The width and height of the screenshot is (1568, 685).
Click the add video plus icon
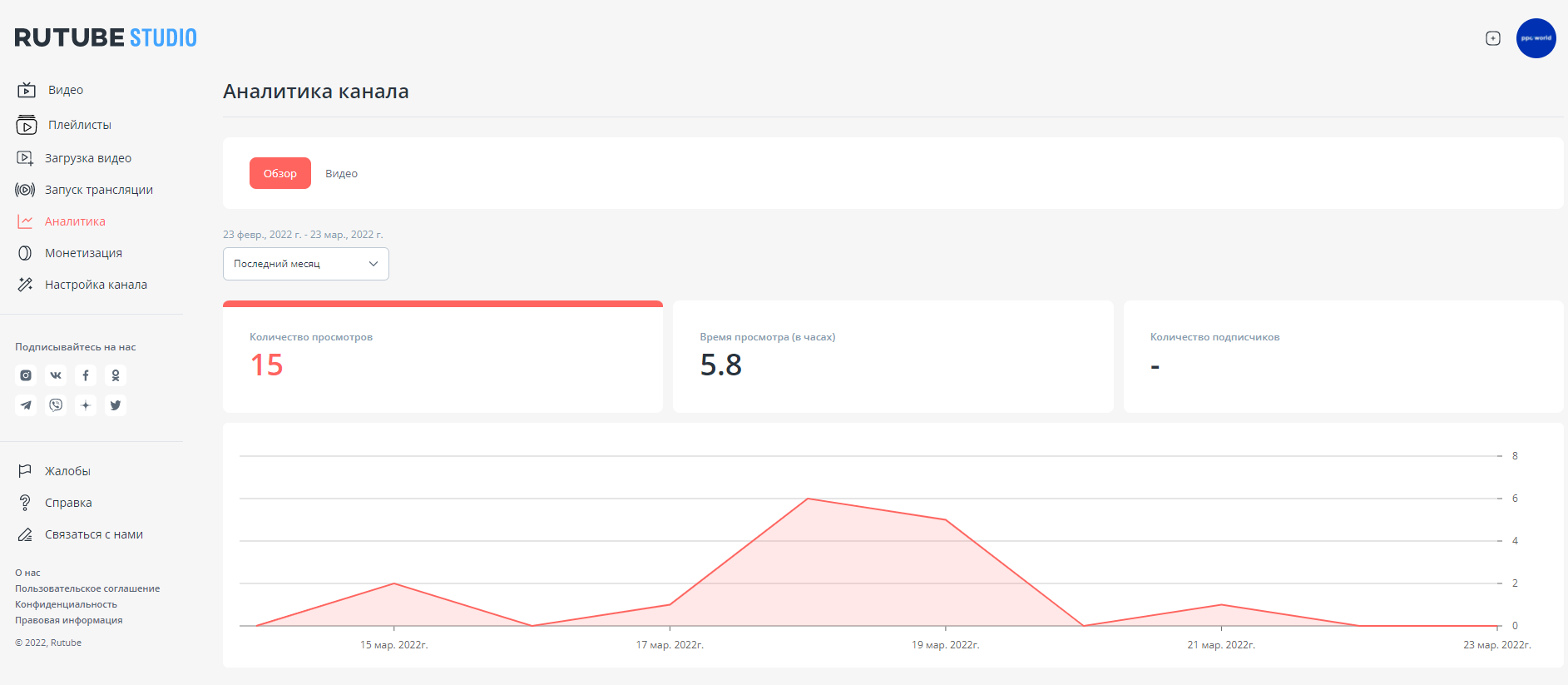point(1493,38)
